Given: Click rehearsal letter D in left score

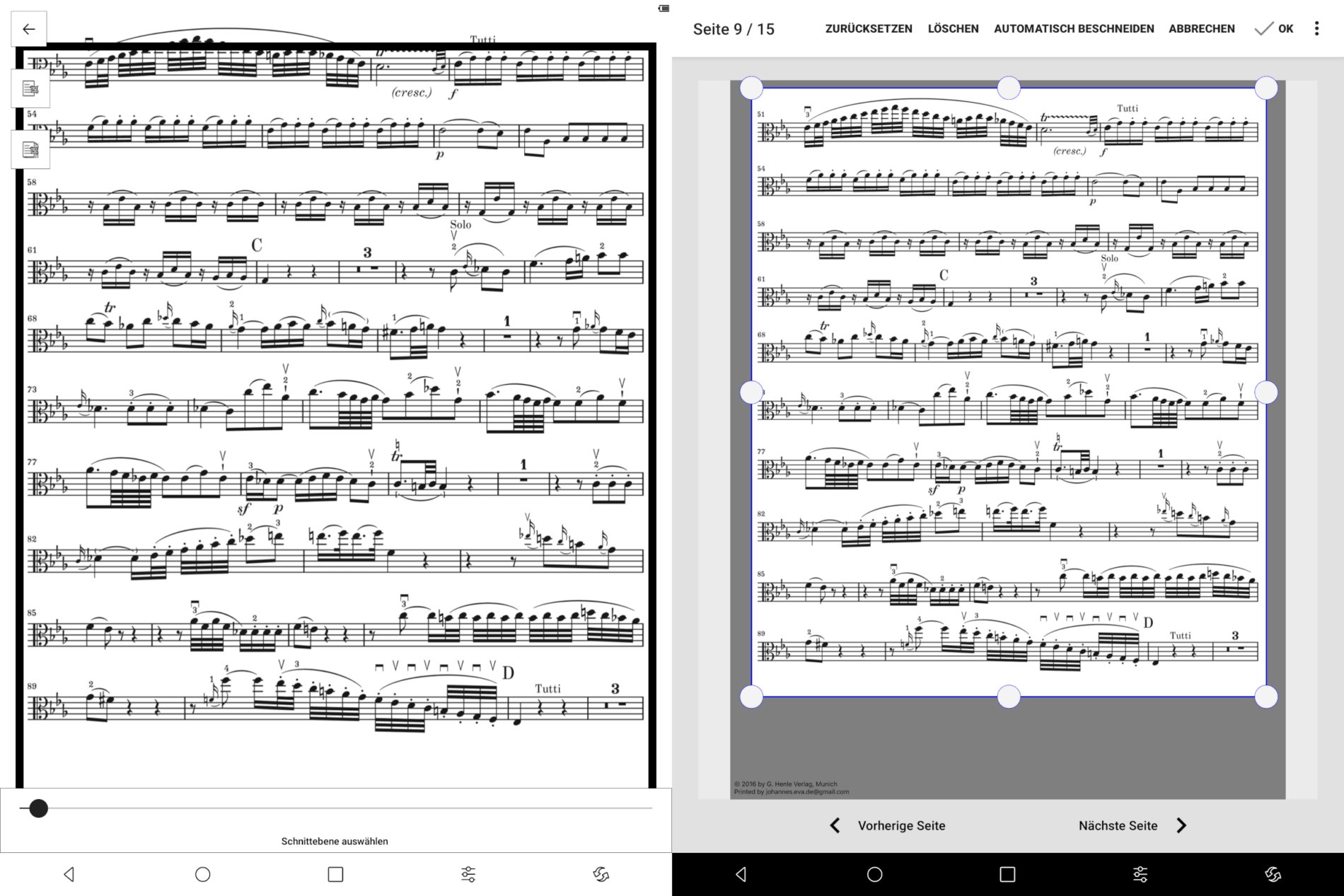Looking at the screenshot, I should point(508,673).
